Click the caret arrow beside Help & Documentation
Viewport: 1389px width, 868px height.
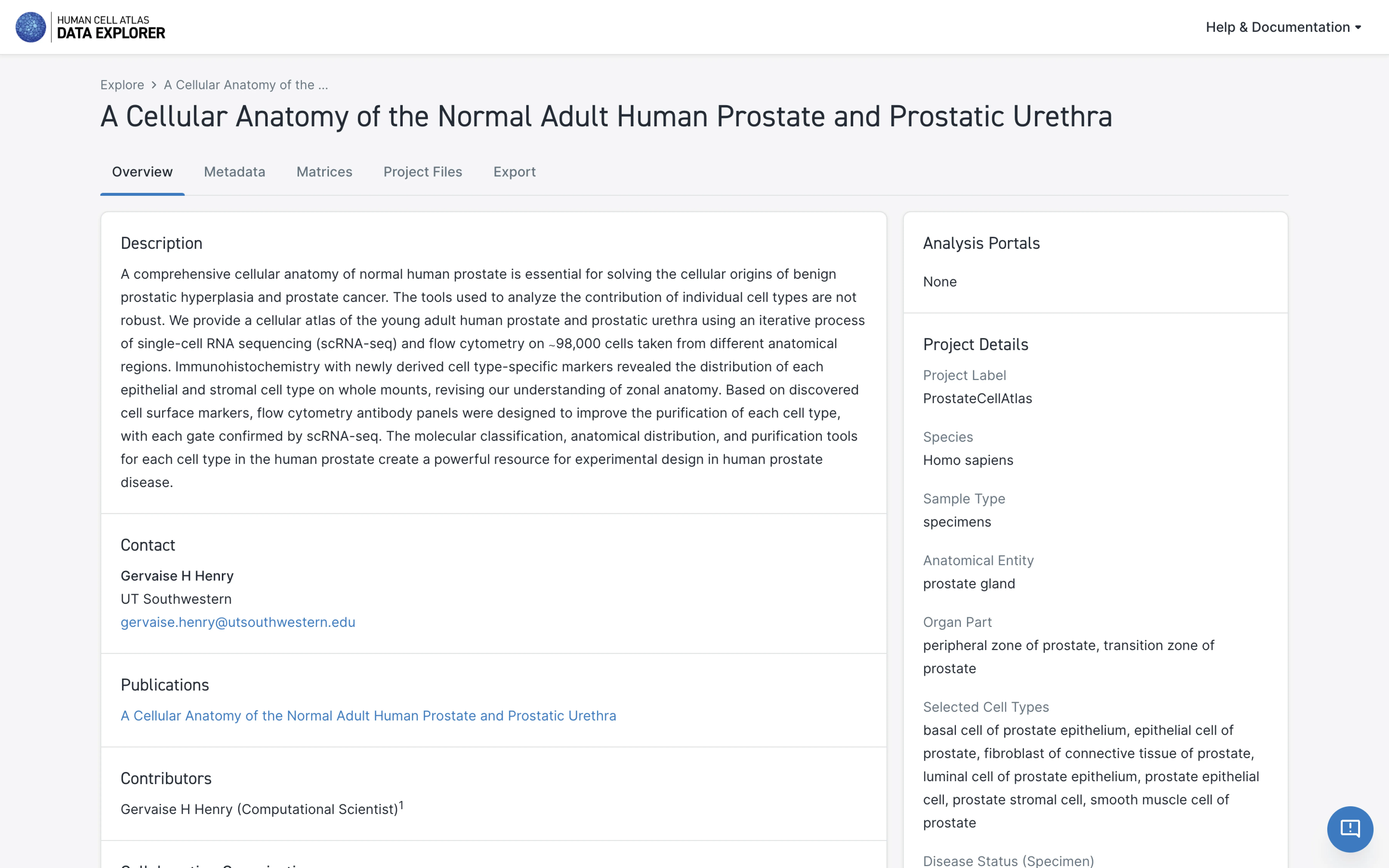[x=1358, y=28]
